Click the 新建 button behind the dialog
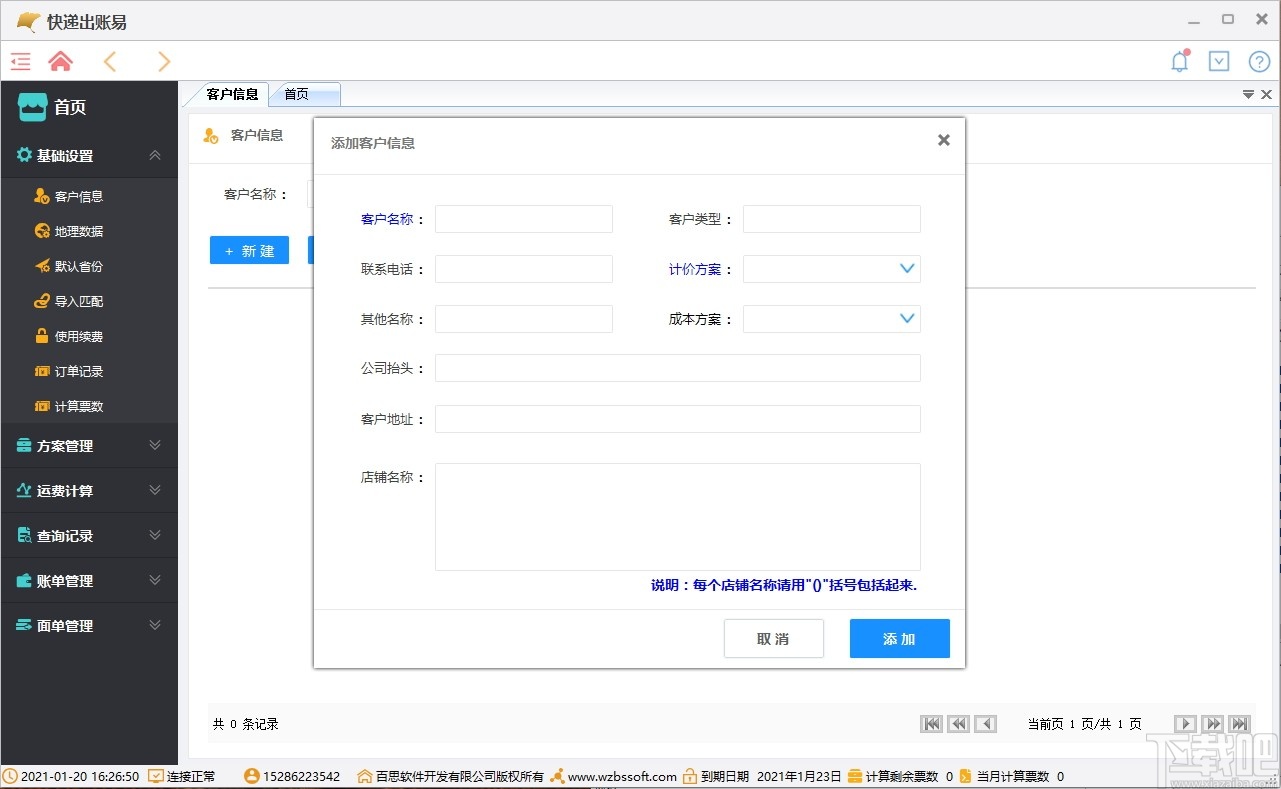Image resolution: width=1281 pixels, height=789 pixels. pyautogui.click(x=249, y=250)
